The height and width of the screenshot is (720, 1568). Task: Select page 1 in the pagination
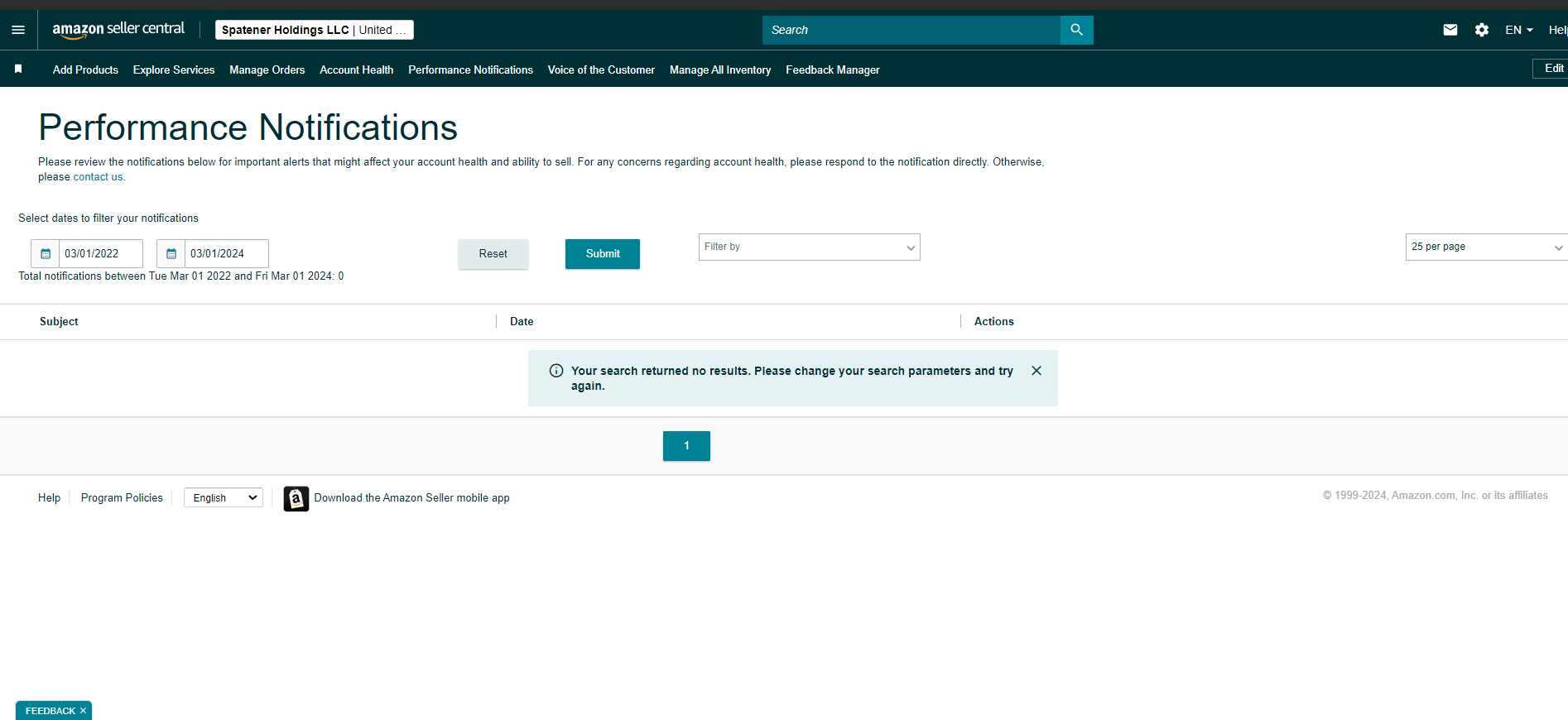click(686, 446)
